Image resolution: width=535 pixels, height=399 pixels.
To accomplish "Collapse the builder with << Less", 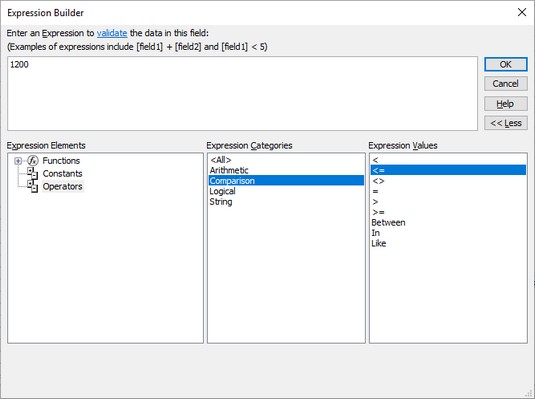I will tap(506, 123).
